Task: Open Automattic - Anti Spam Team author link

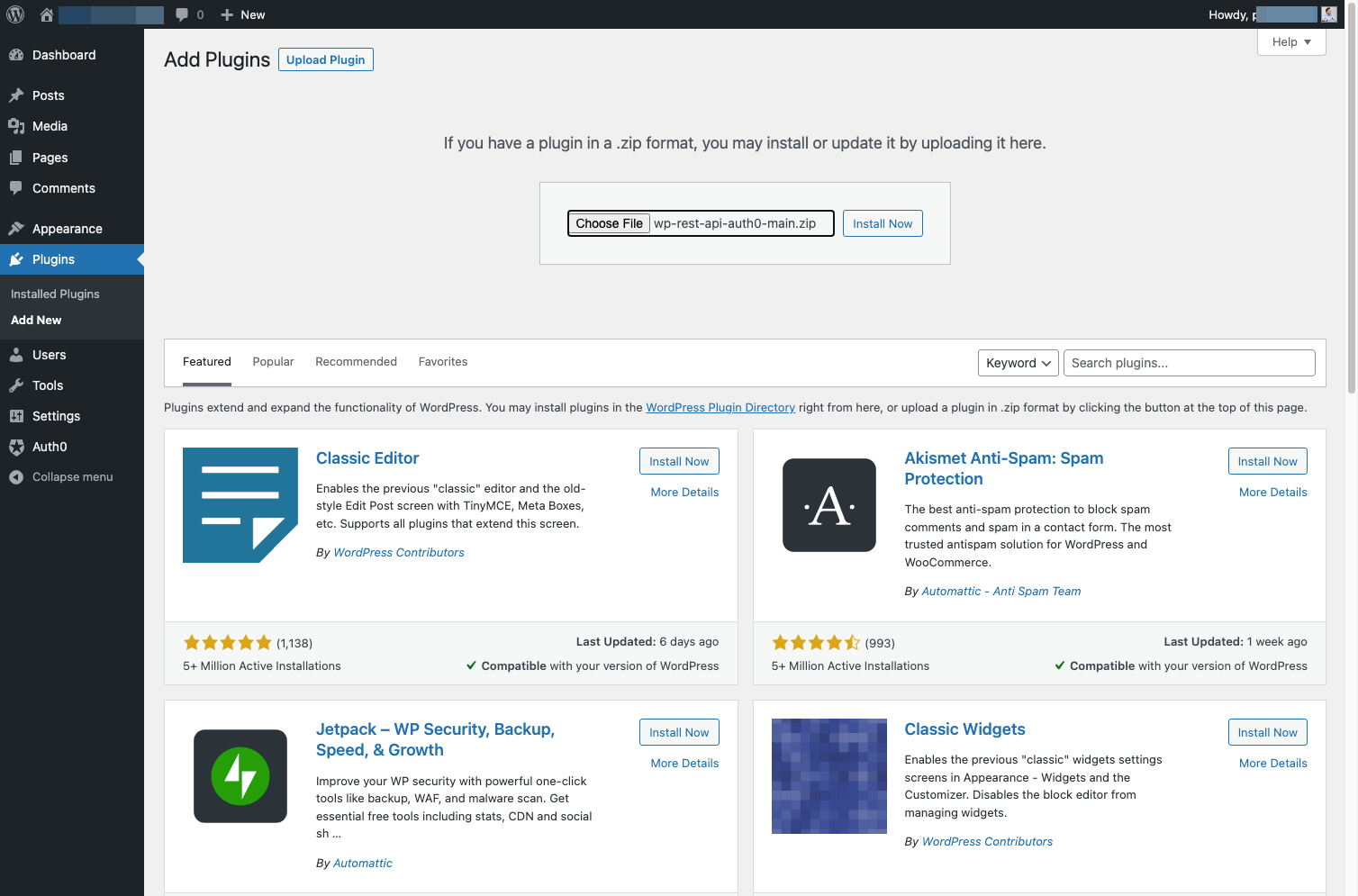Action: [1001, 592]
